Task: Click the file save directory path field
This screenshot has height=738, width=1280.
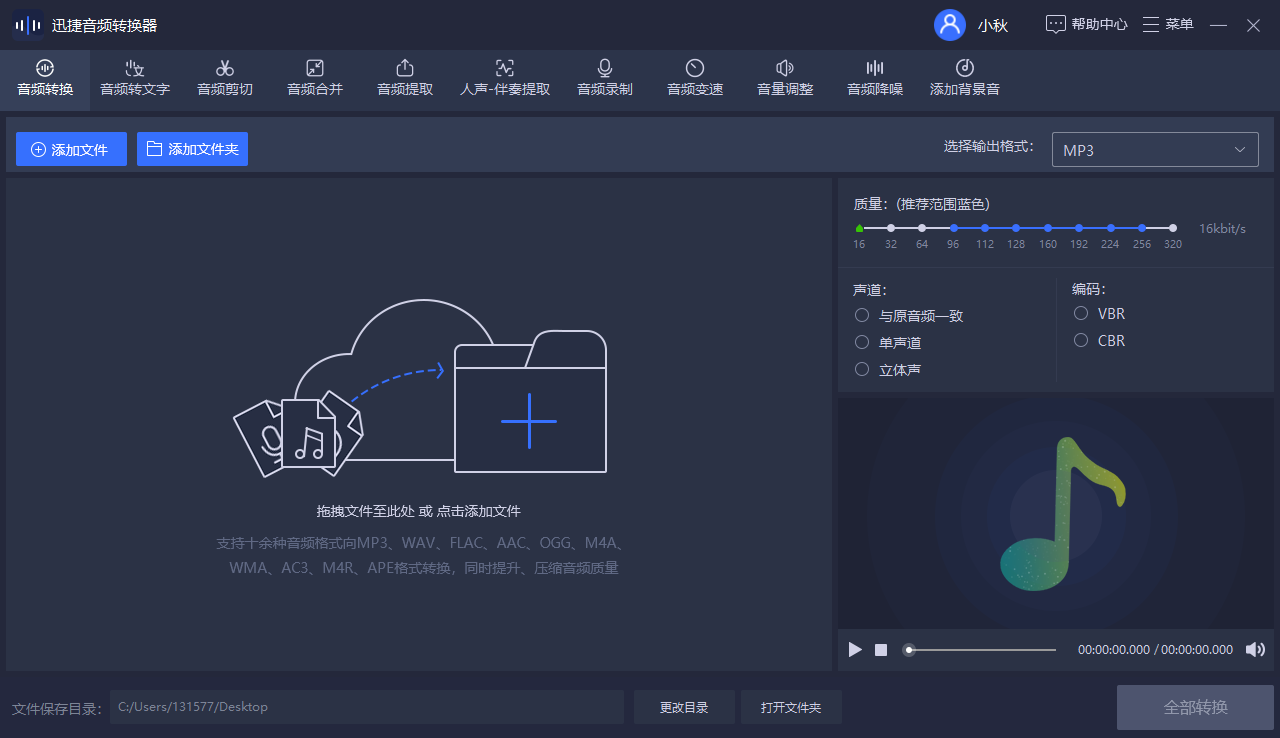Action: pyautogui.click(x=367, y=706)
